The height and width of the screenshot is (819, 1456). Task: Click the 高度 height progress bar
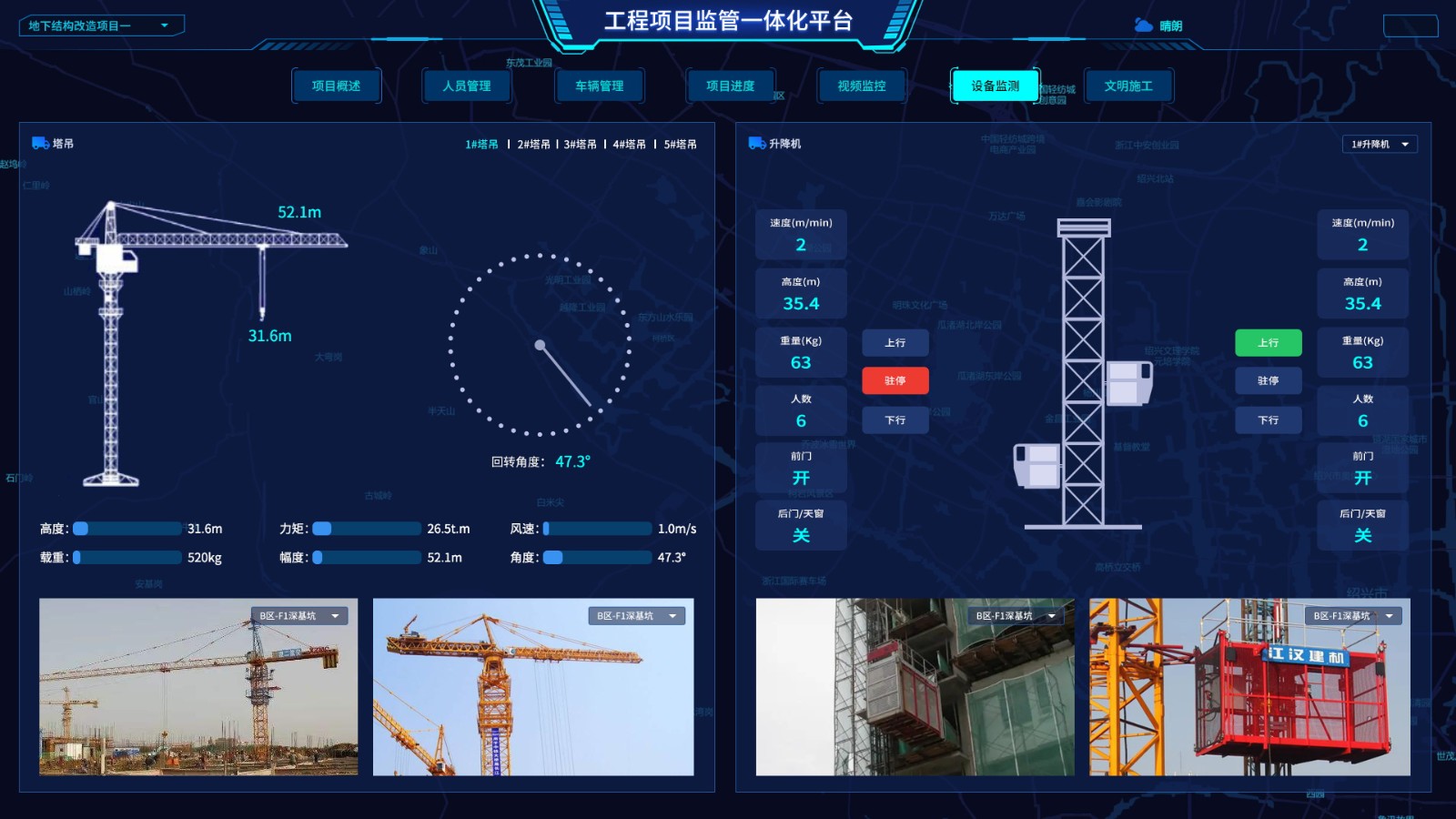coord(127,529)
